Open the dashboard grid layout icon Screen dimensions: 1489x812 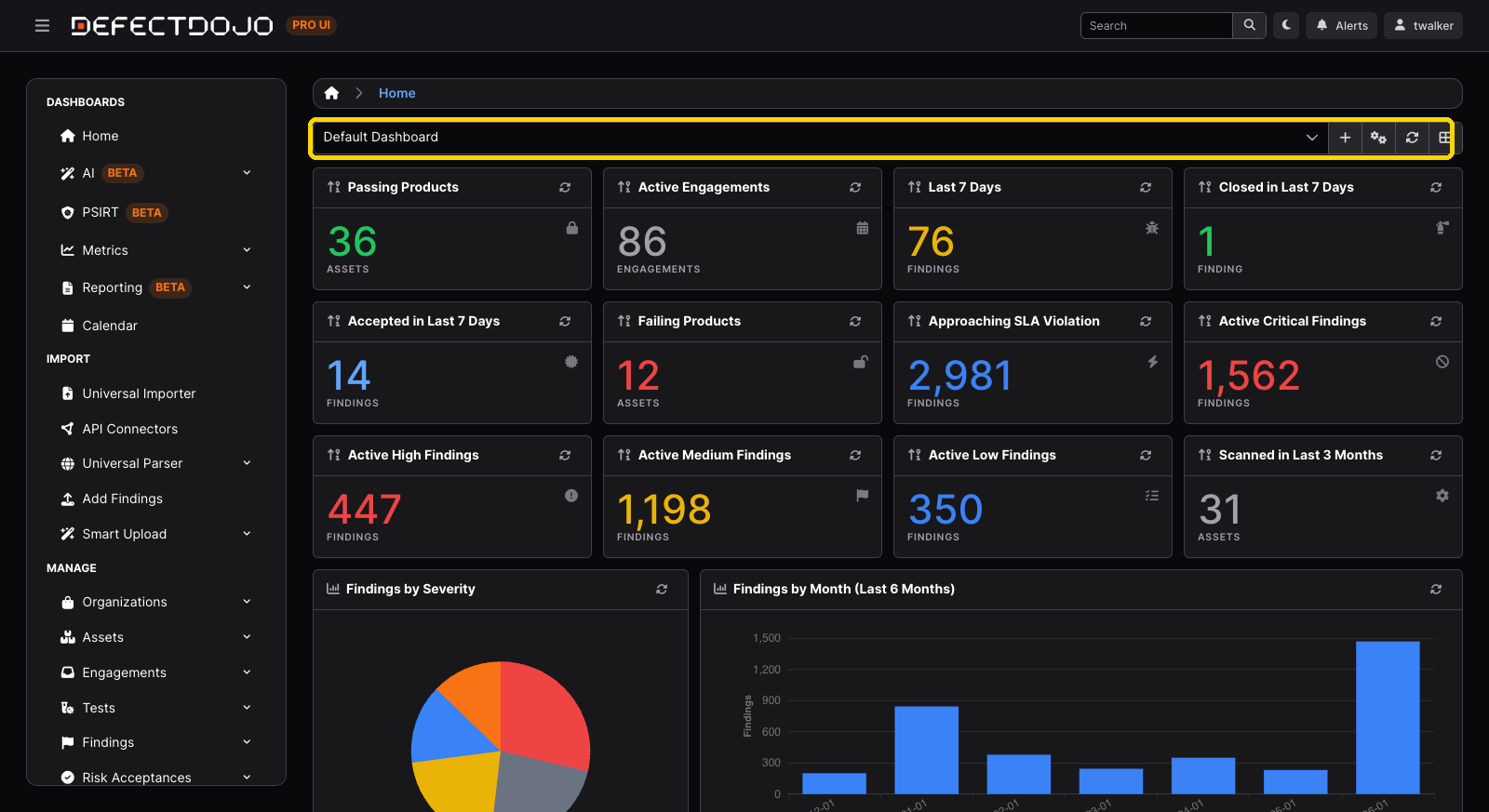click(x=1444, y=138)
